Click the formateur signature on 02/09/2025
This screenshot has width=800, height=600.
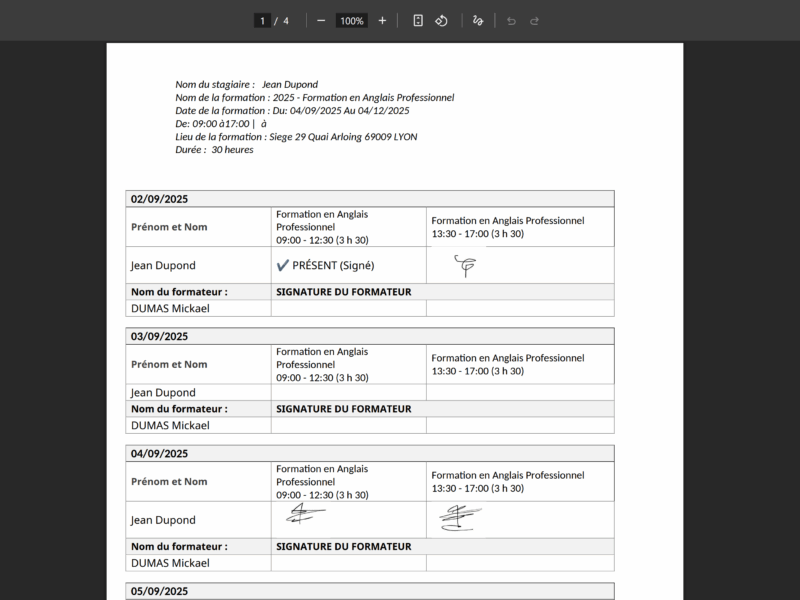466,266
